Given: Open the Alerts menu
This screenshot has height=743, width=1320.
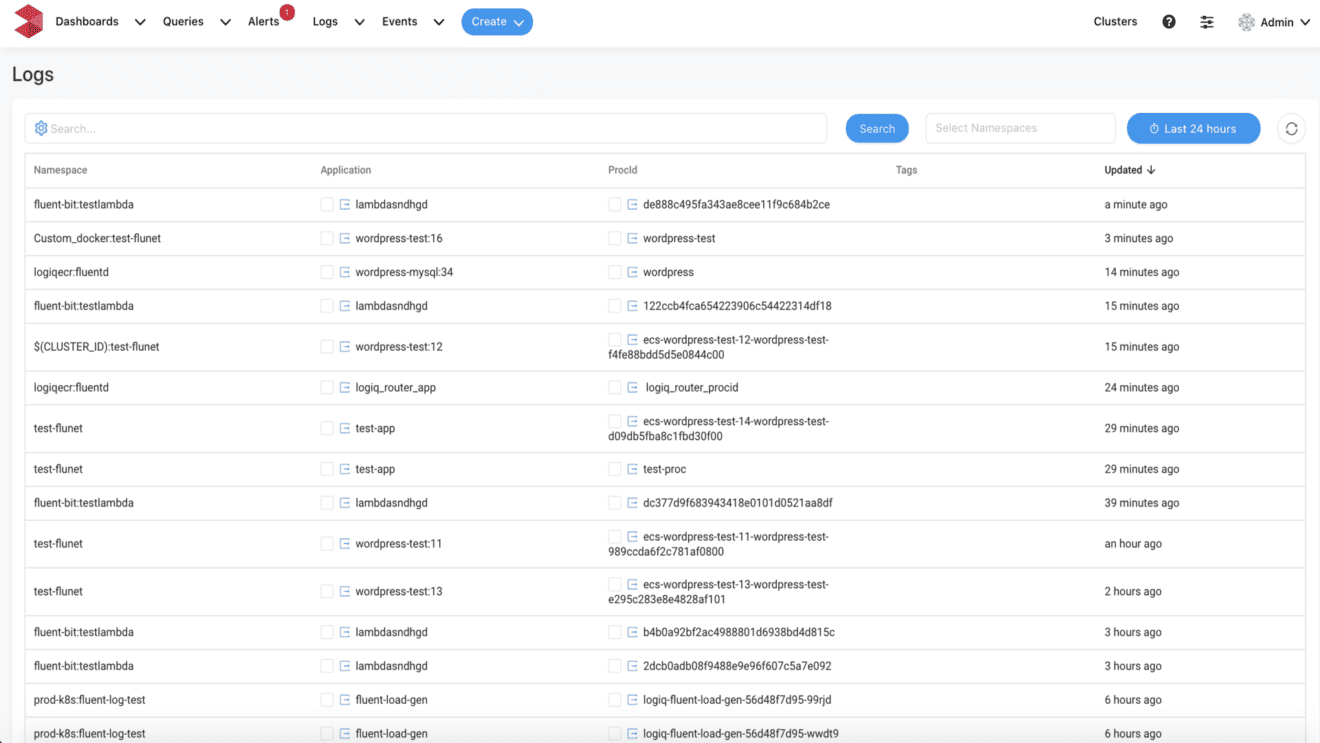Looking at the screenshot, I should (x=264, y=21).
